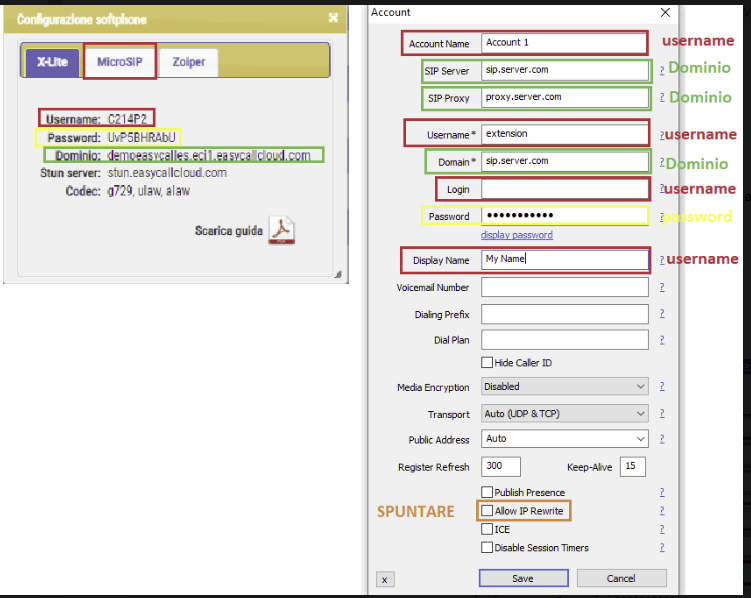Open help link next to SIP Proxy

click(x=662, y=97)
